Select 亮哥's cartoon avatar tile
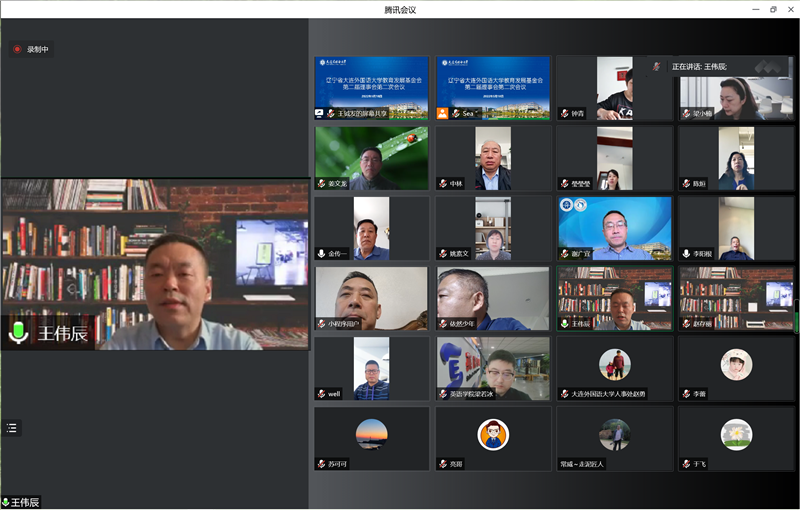The height and width of the screenshot is (510, 800). (492, 438)
